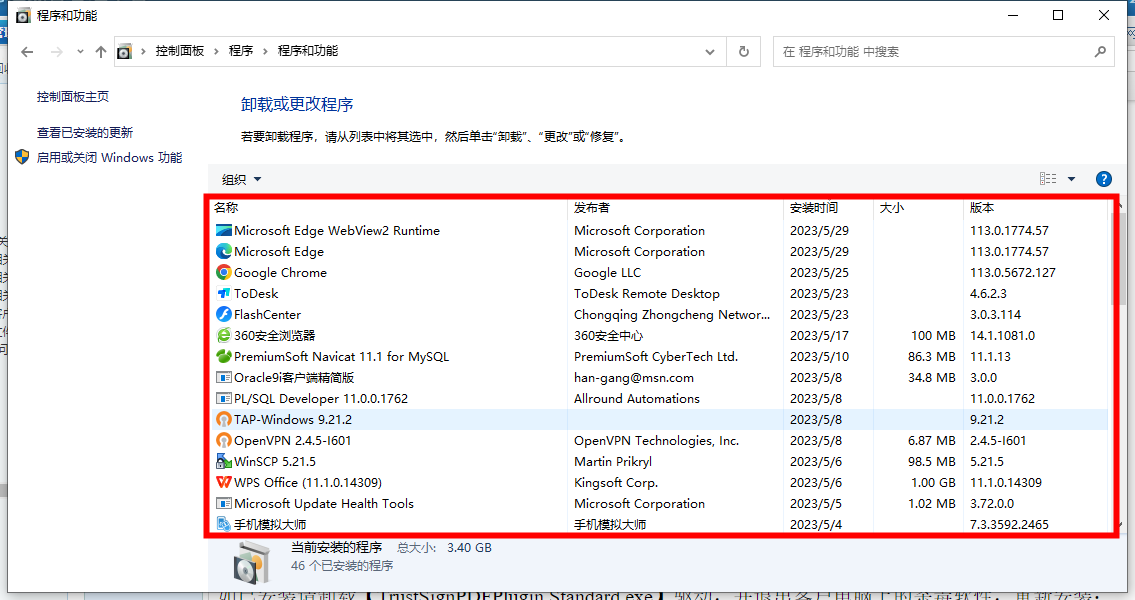Screen dimensions: 1135x600
Task: Select the WinSCP 5.21.5 name
Action: click(275, 462)
